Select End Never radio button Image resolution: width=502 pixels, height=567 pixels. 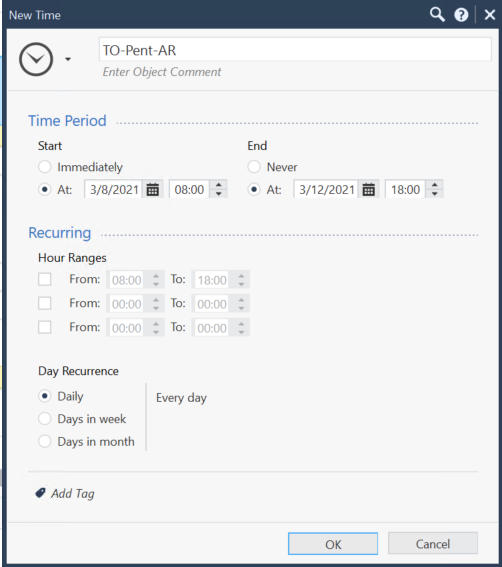254,167
